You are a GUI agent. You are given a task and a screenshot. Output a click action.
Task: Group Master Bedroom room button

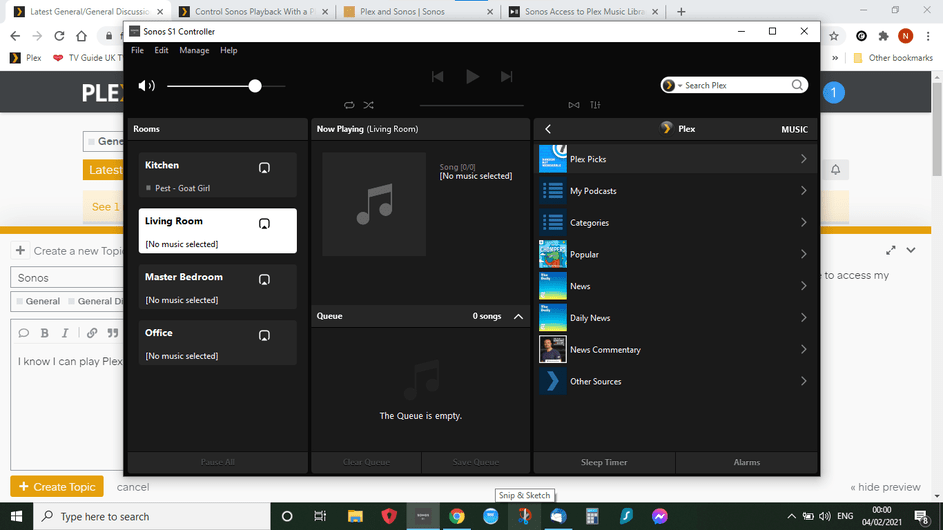click(x=264, y=280)
